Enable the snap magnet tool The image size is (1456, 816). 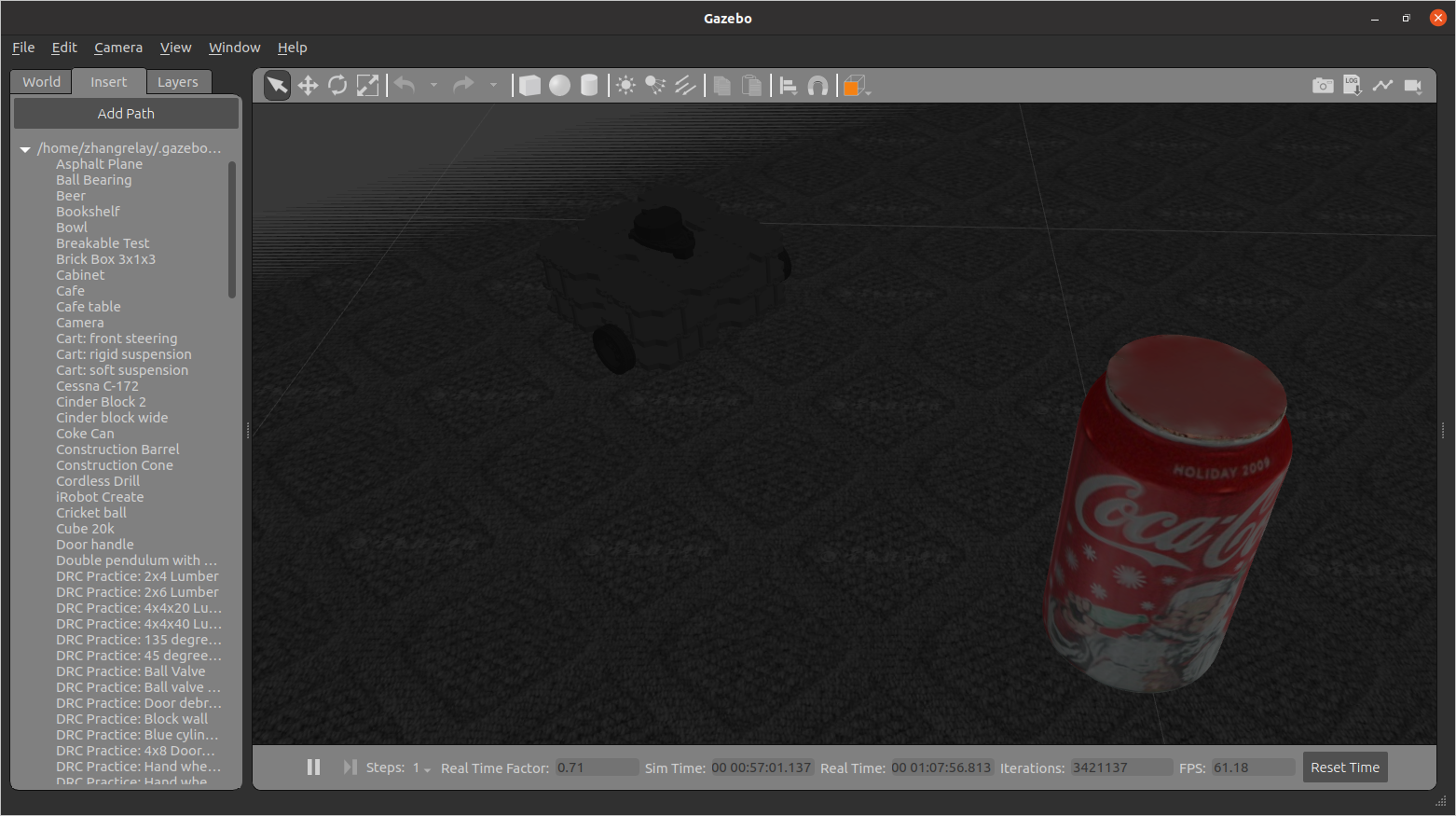coord(817,86)
